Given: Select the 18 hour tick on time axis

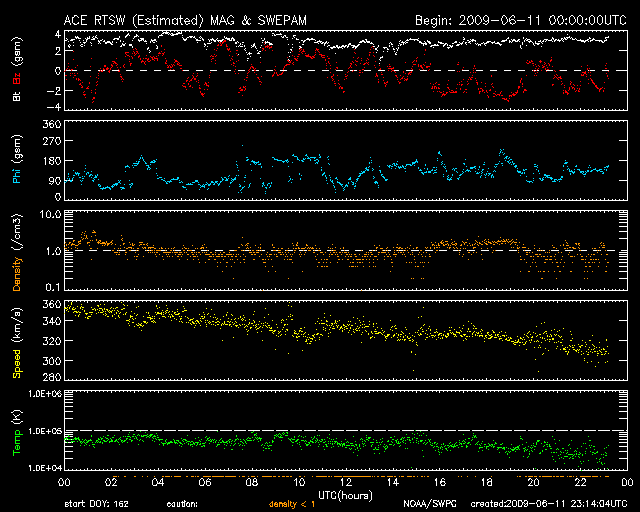Looking at the screenshot, I should coord(487,482).
